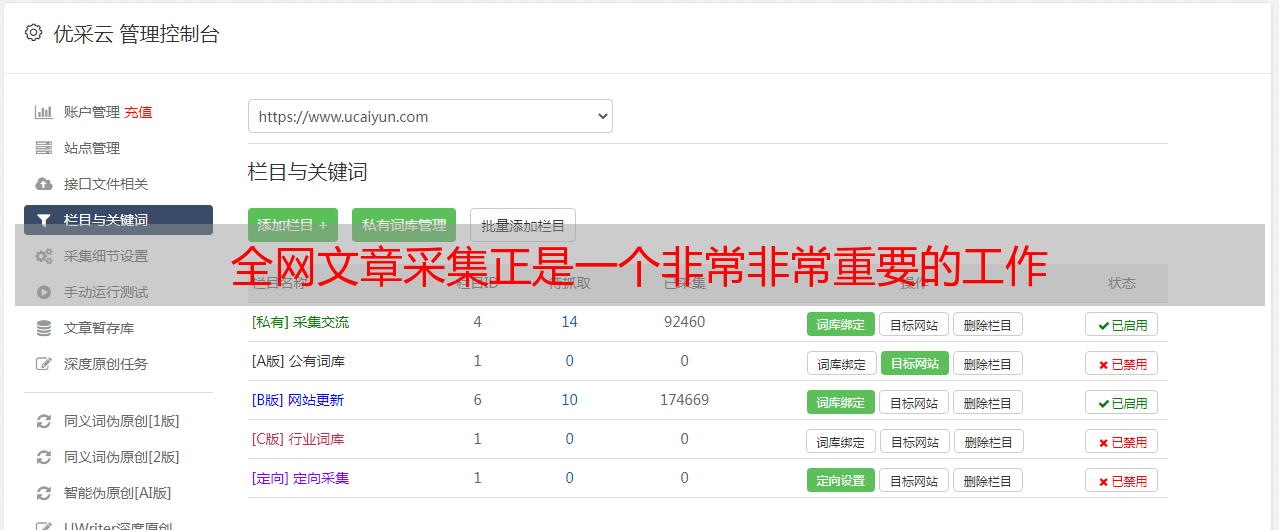Click green 目标网站 for 公有词库 row
Screen dimensions: 1279x530
(915, 363)
